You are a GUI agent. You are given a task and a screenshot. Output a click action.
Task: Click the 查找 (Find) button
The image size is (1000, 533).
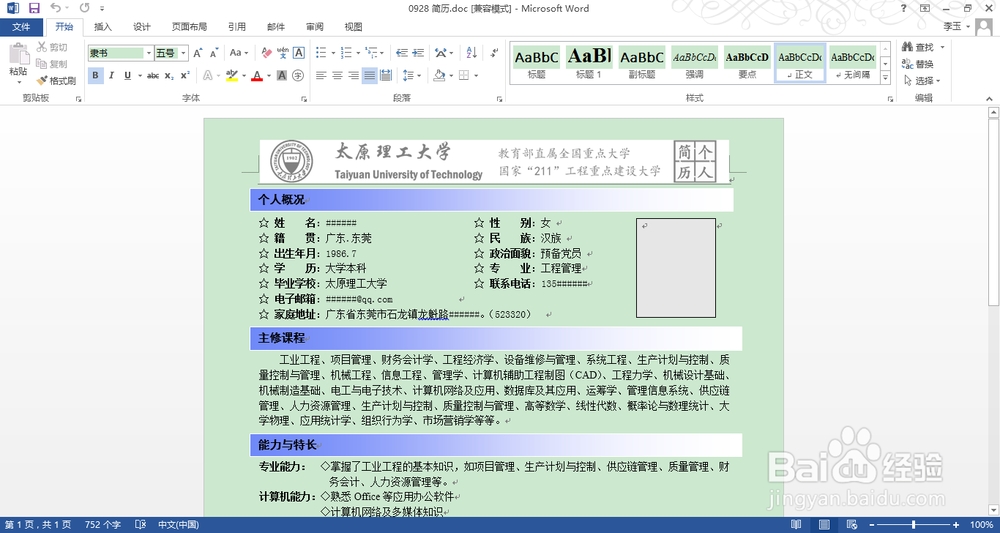[x=918, y=47]
